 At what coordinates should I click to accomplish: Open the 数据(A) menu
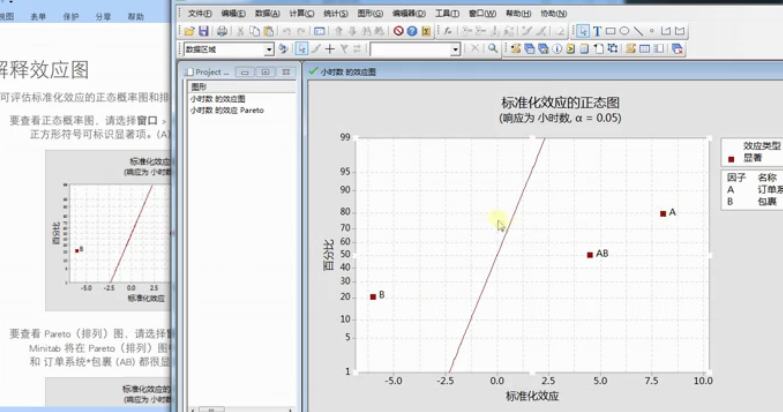click(x=268, y=13)
